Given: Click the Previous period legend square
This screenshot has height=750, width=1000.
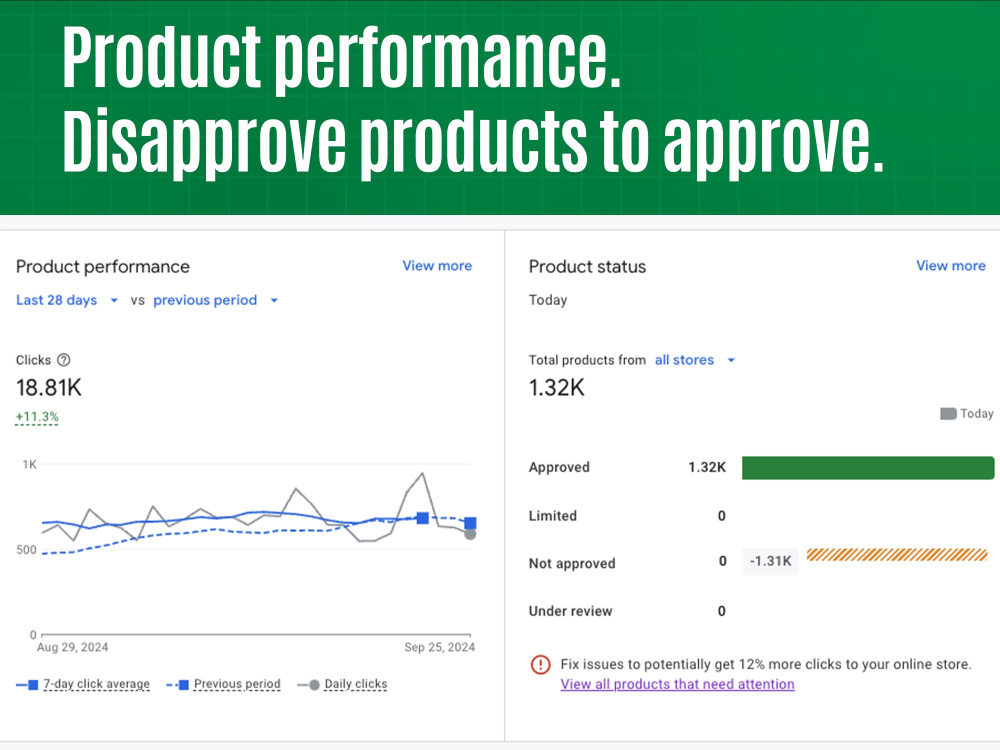Looking at the screenshot, I should click(184, 684).
